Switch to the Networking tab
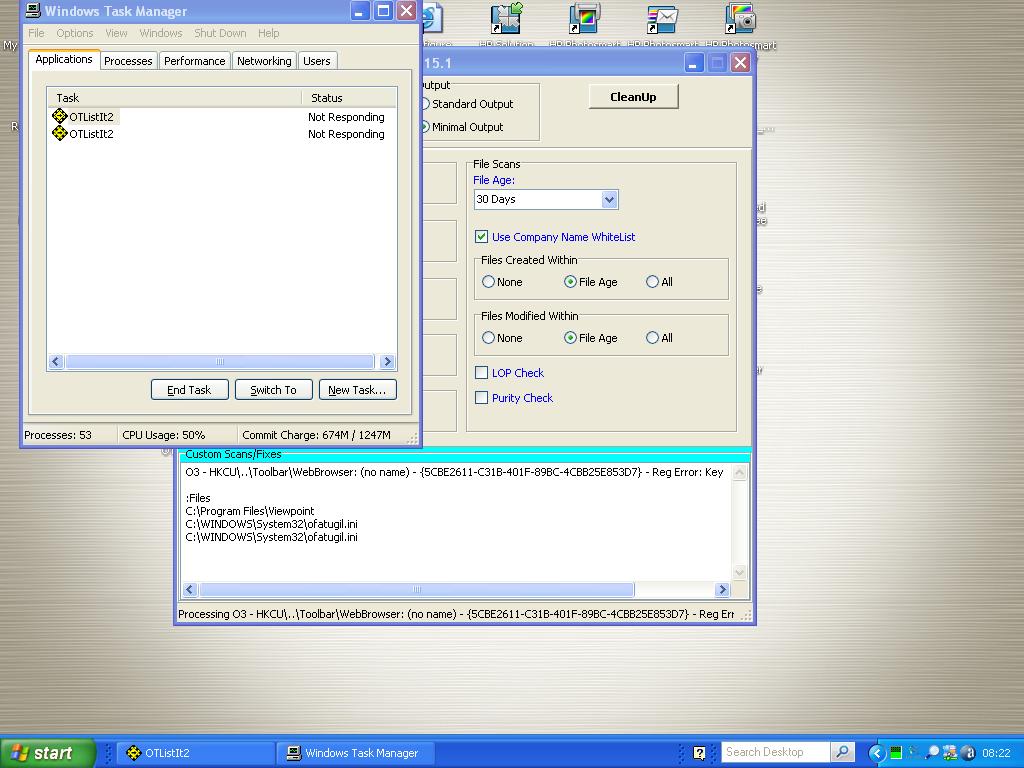Image resolution: width=1024 pixels, height=768 pixels. click(264, 61)
